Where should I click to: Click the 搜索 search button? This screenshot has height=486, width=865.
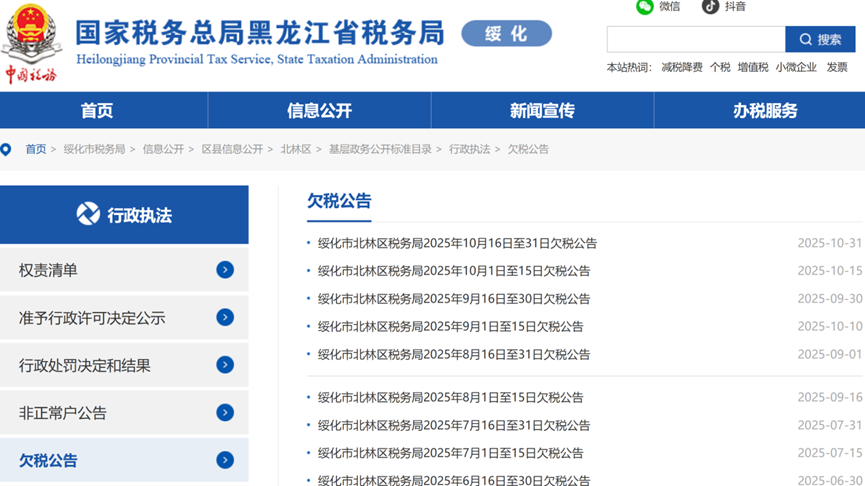tap(820, 39)
